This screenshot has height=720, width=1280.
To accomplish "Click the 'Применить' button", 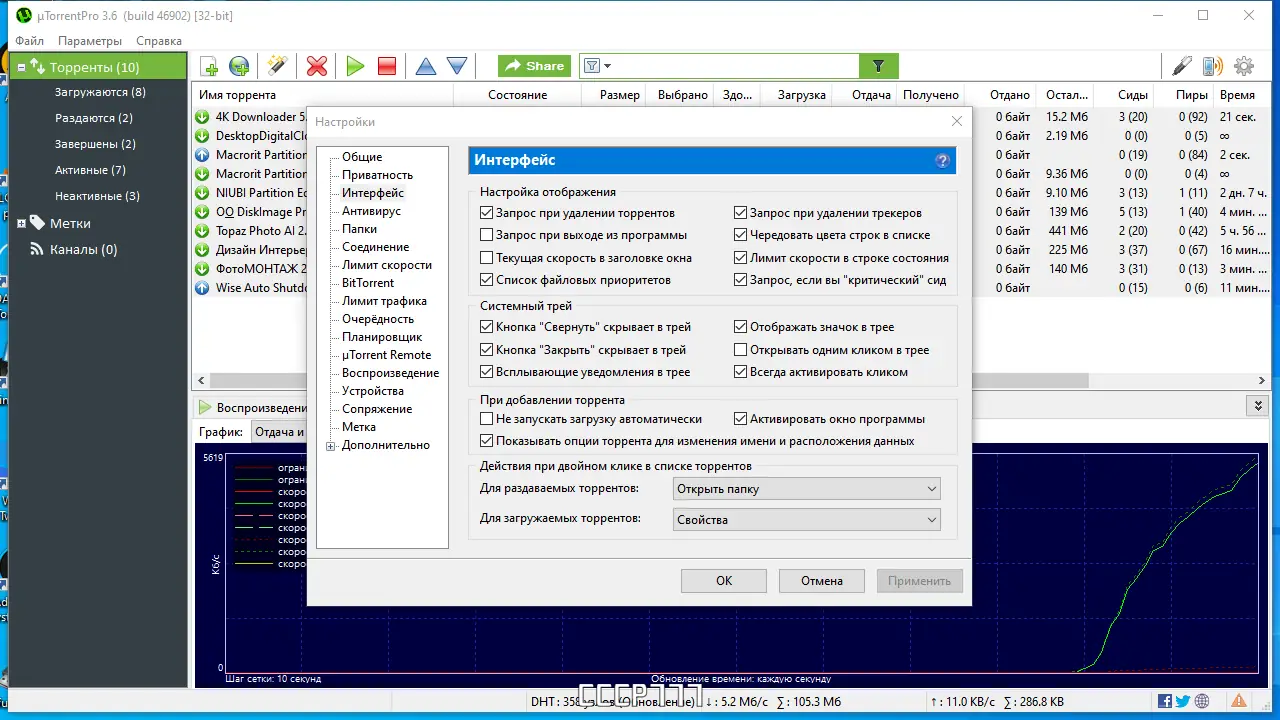I will point(918,580).
